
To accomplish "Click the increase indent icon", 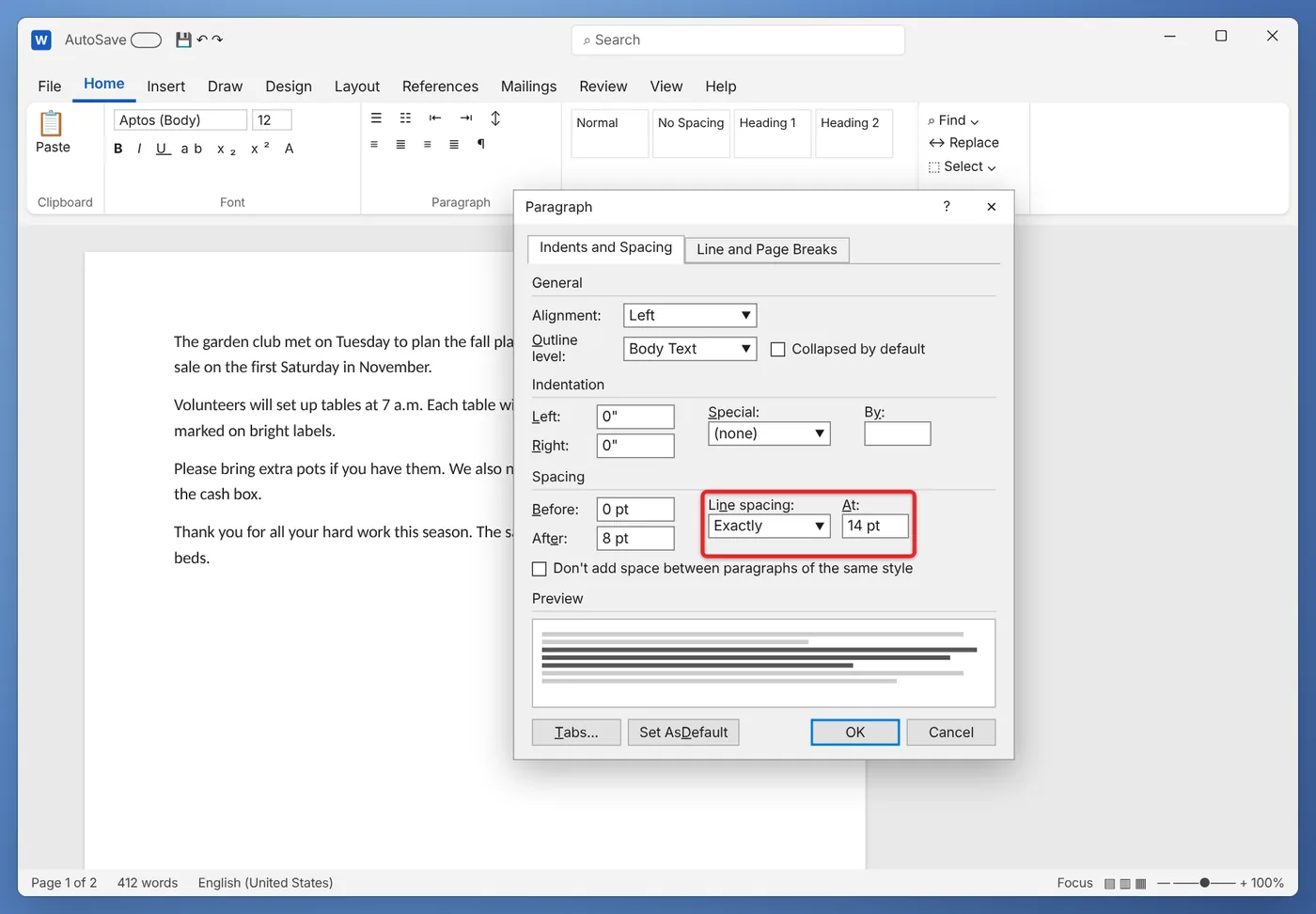I will point(466,118).
